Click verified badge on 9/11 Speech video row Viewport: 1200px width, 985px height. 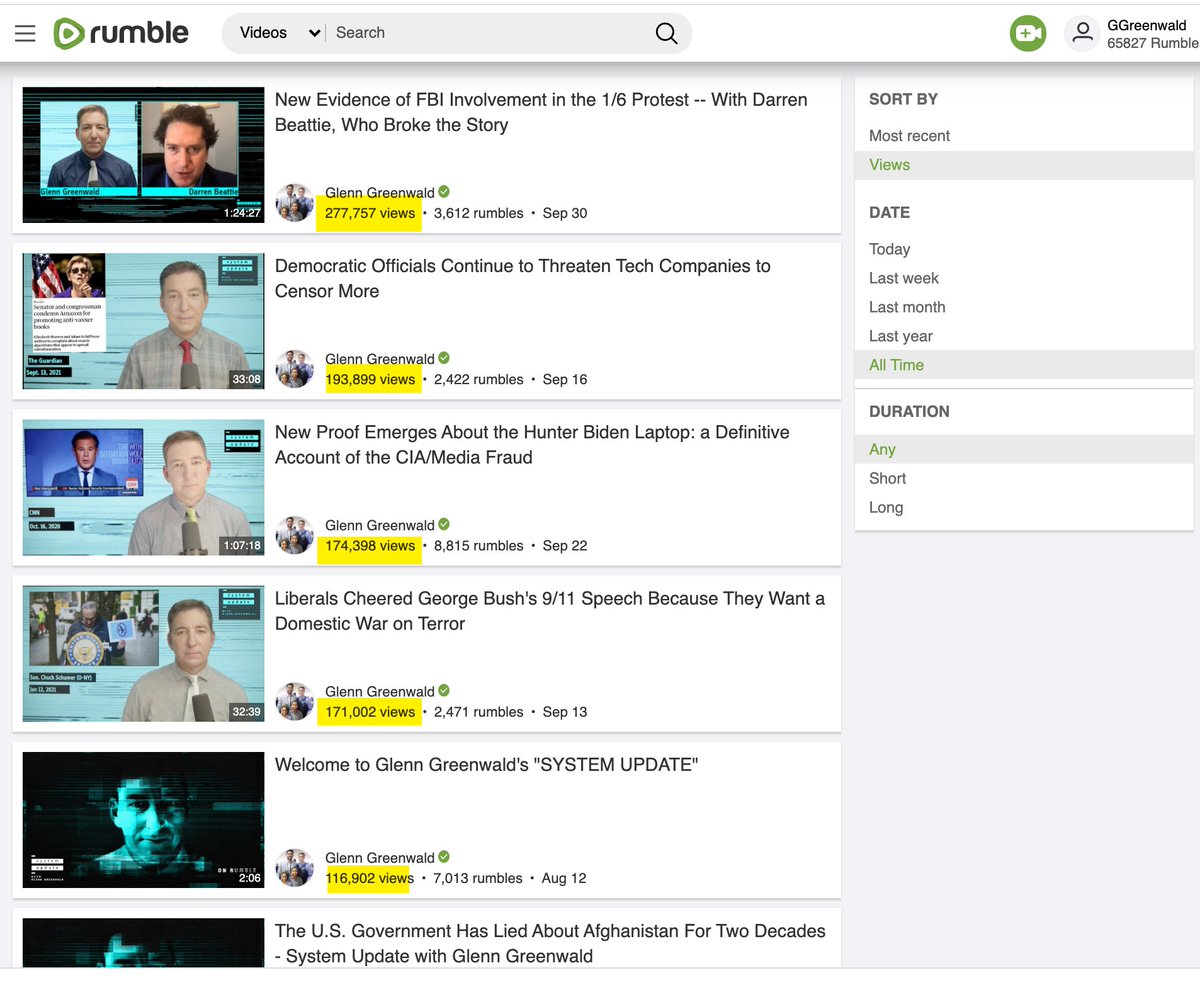point(444,690)
